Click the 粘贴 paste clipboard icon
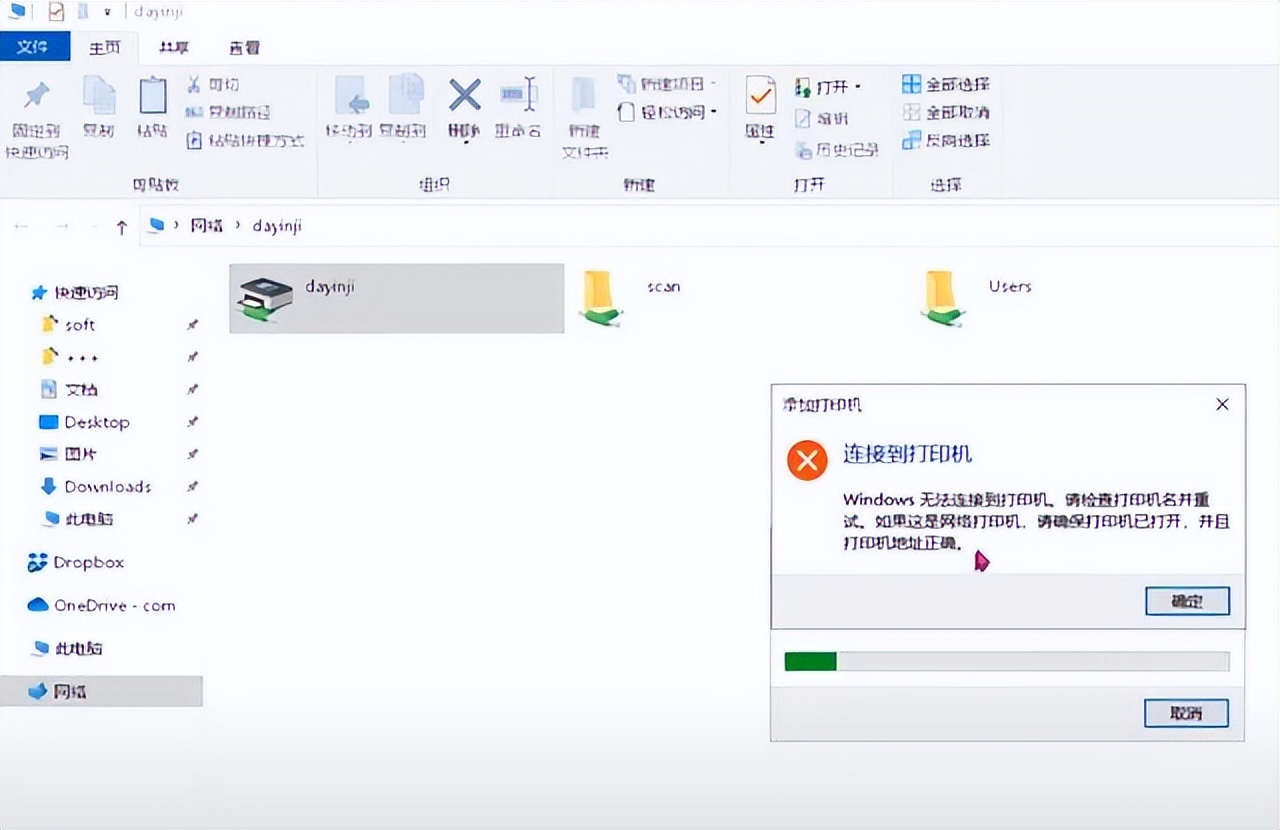Image resolution: width=1280 pixels, height=830 pixels. 152,96
